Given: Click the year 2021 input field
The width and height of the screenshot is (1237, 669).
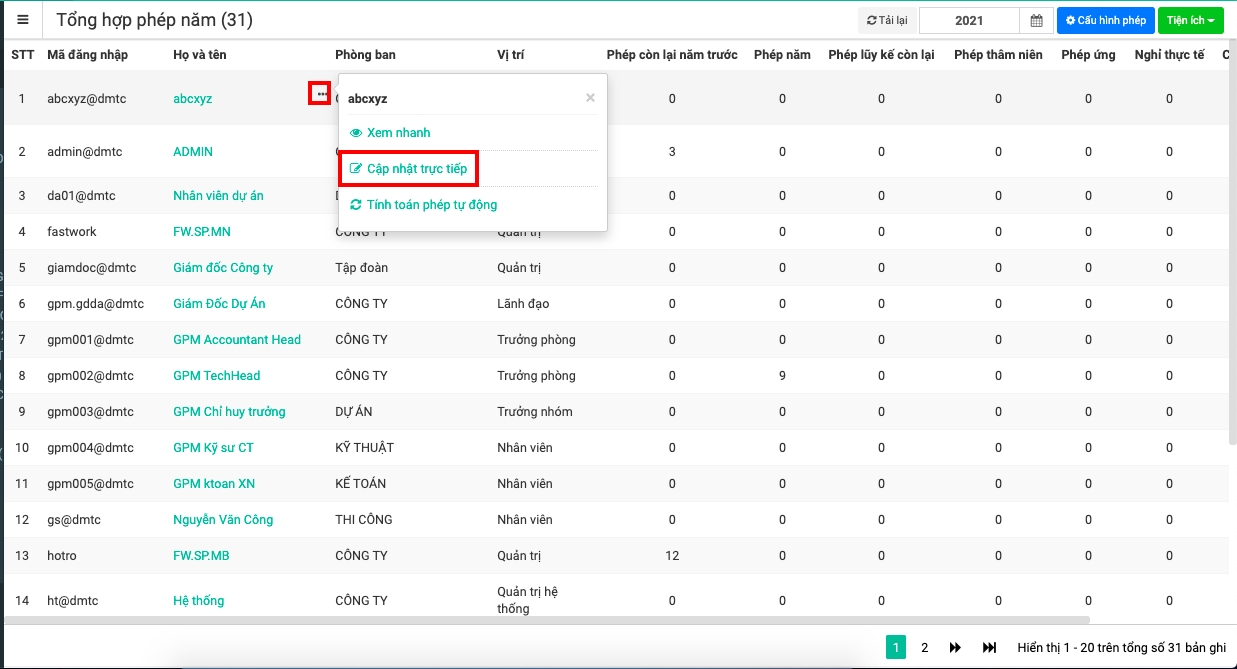Looking at the screenshot, I should (x=968, y=21).
